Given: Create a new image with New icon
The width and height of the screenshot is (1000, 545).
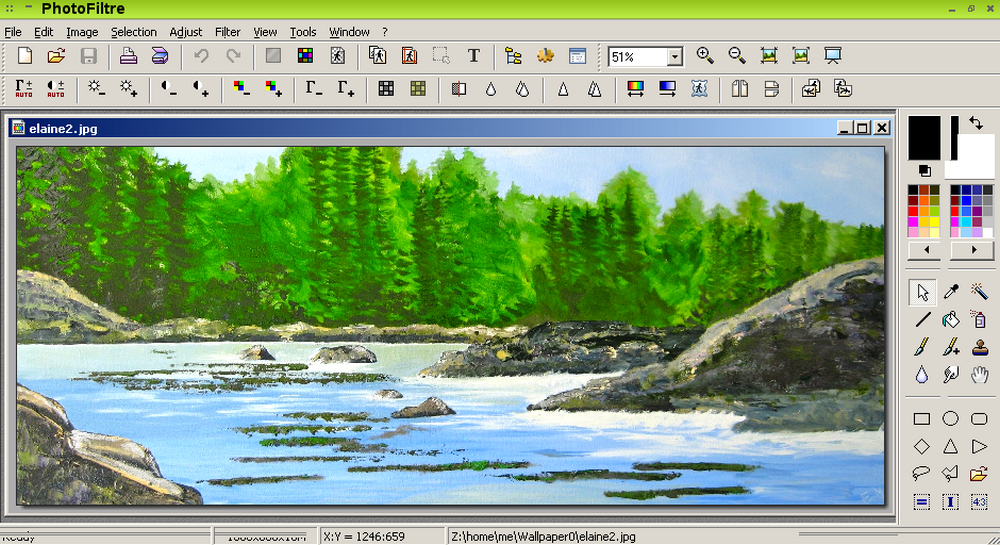Looking at the screenshot, I should [x=25, y=56].
